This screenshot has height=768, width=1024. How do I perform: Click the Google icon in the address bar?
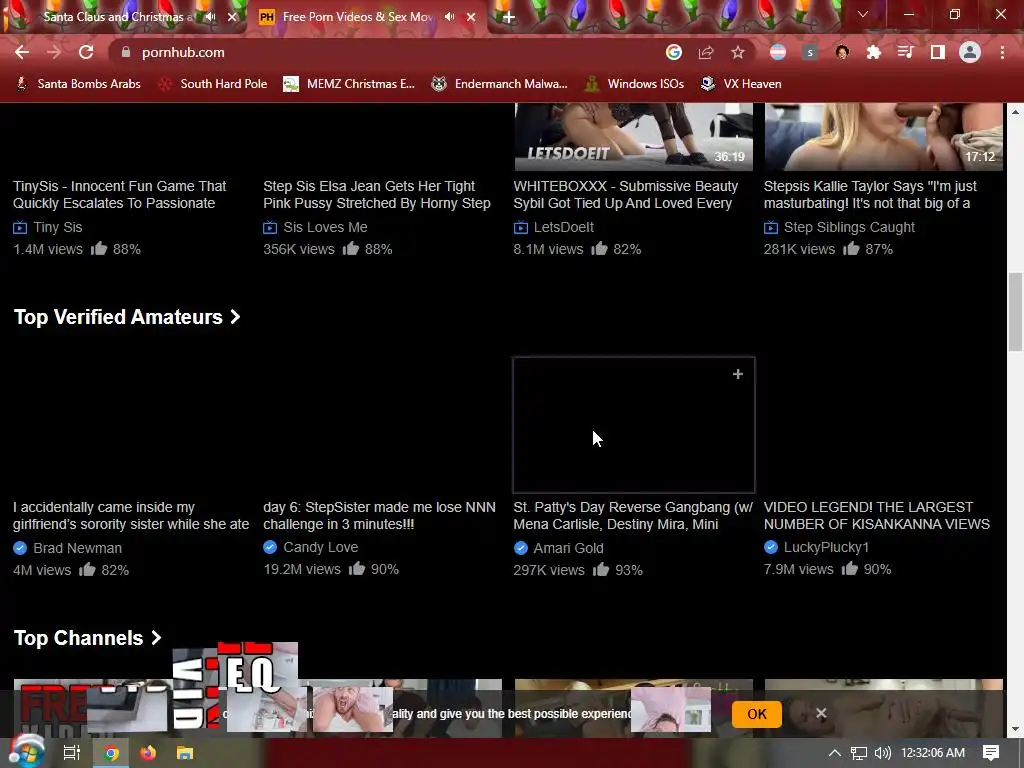click(673, 52)
